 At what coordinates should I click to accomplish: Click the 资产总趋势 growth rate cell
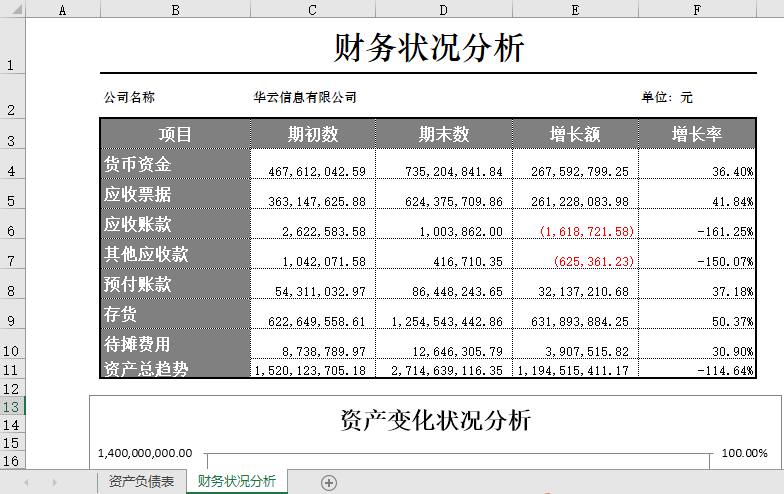[697, 370]
